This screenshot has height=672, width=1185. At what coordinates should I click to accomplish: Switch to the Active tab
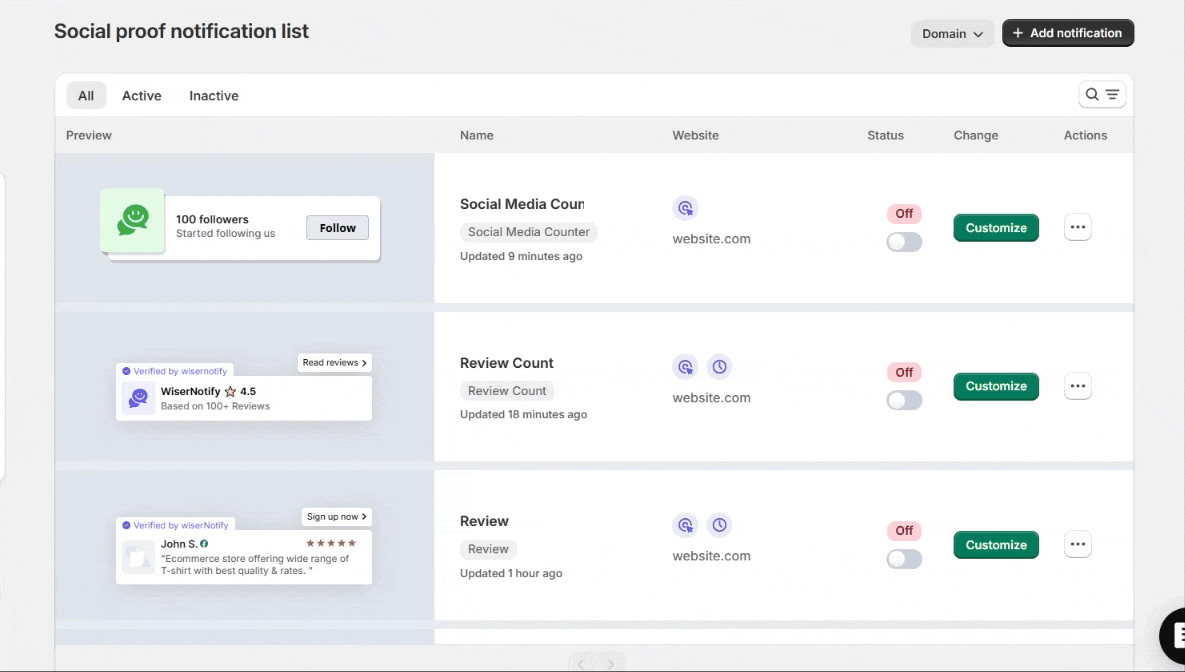(141, 96)
